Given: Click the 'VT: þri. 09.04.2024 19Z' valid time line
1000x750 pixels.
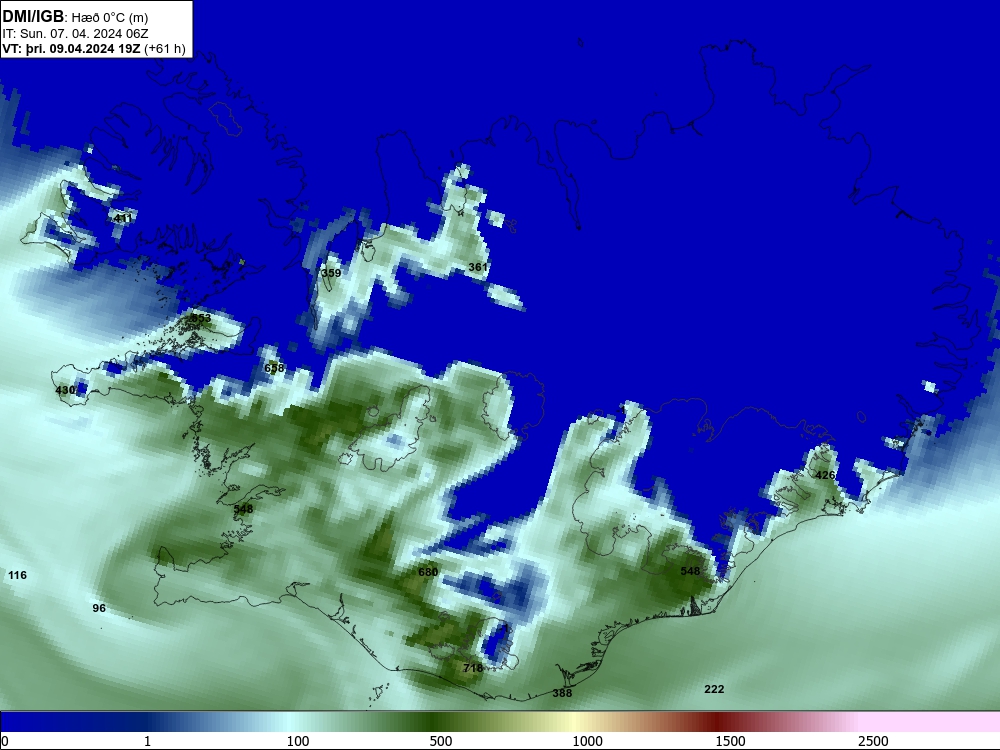Looking at the screenshot, I should coord(94,49).
